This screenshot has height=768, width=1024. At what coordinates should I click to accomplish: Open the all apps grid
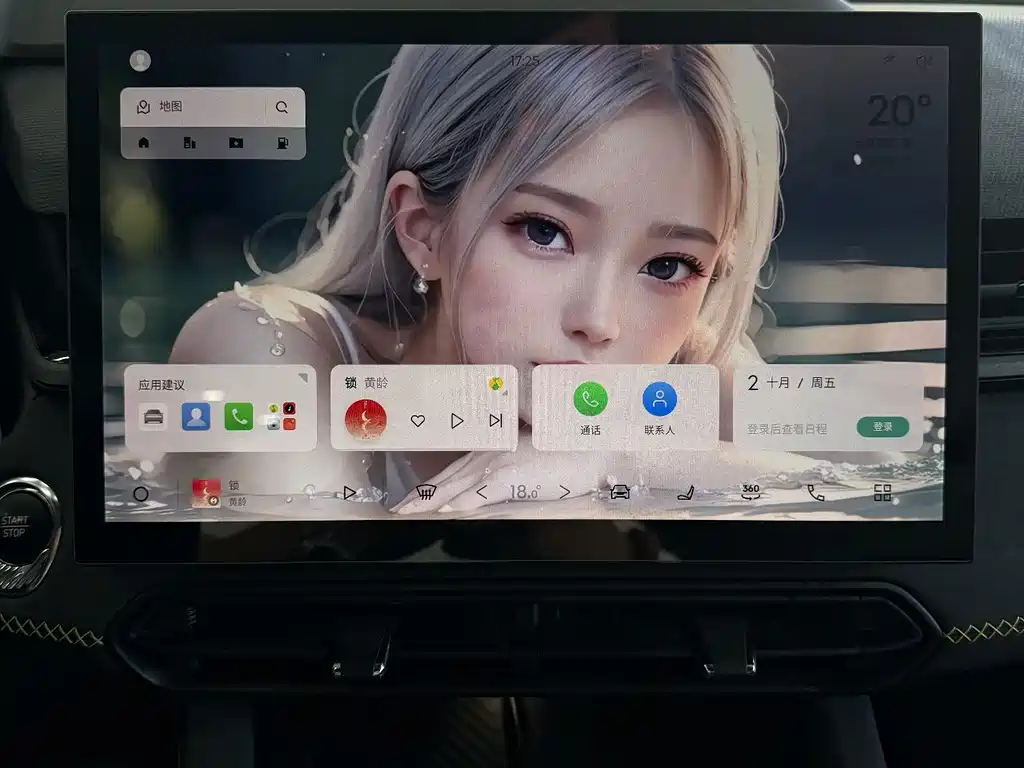coord(882,492)
